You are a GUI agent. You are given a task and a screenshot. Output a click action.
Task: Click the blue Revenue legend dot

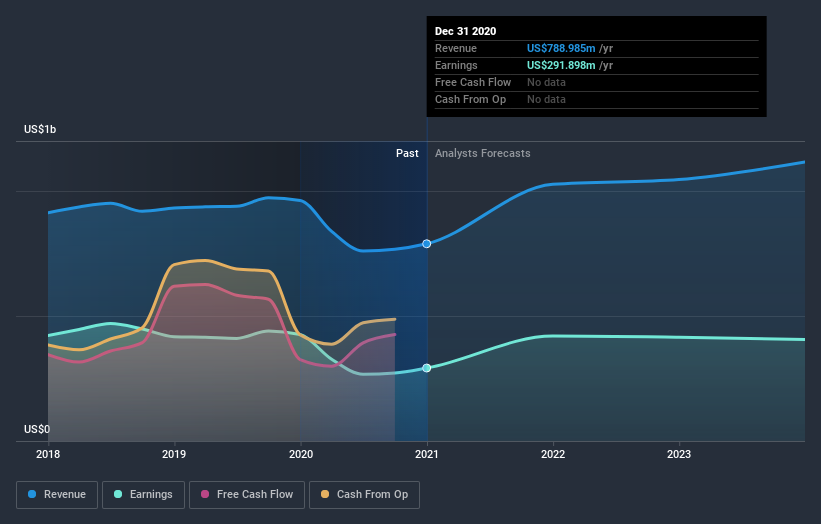32,494
